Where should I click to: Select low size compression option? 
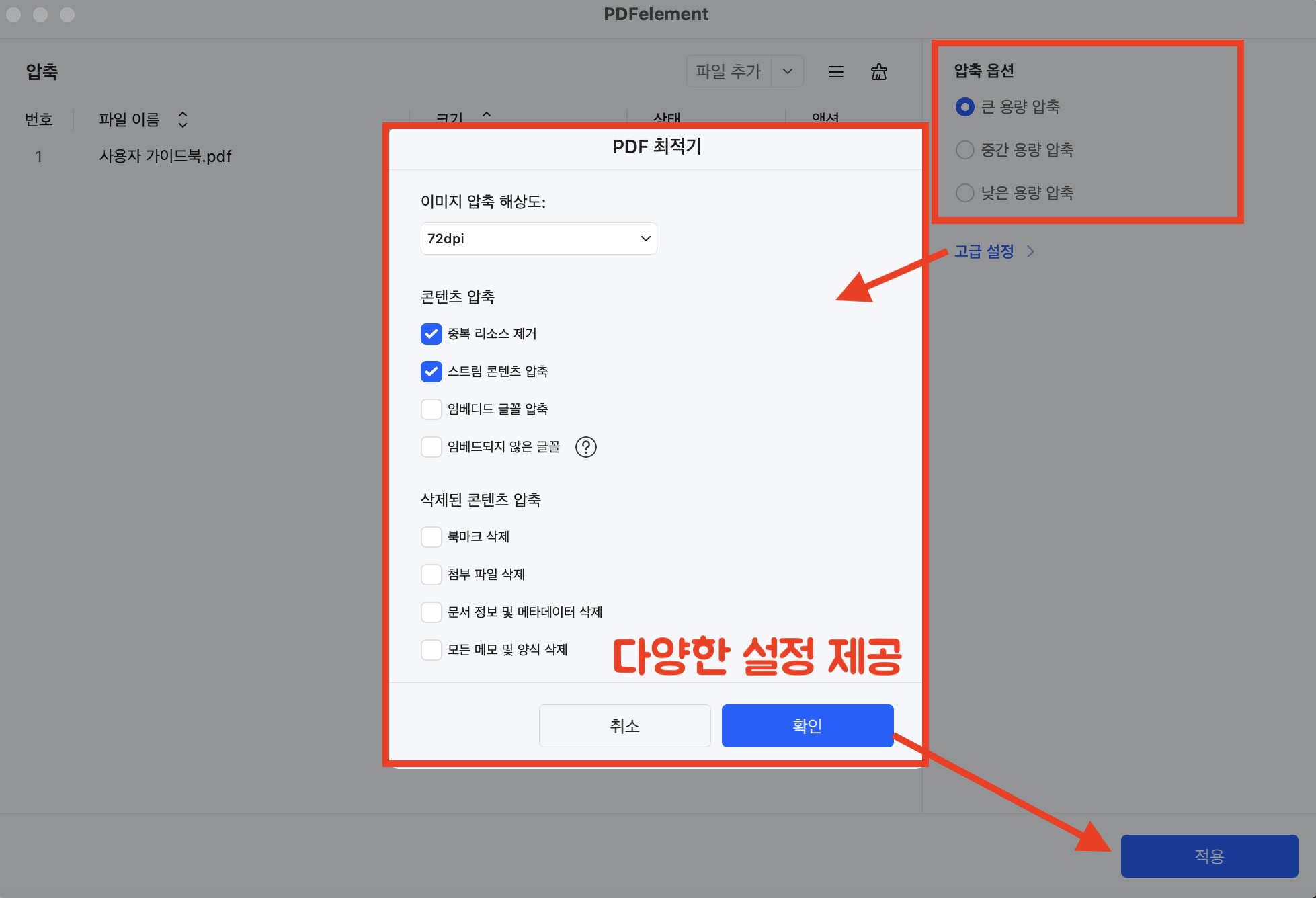tap(964, 193)
